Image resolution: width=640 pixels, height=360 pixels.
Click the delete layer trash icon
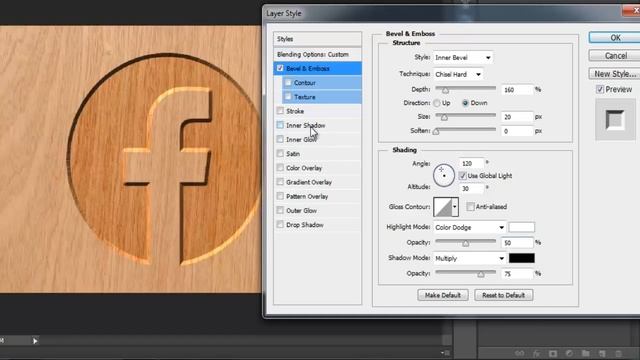(x=618, y=353)
